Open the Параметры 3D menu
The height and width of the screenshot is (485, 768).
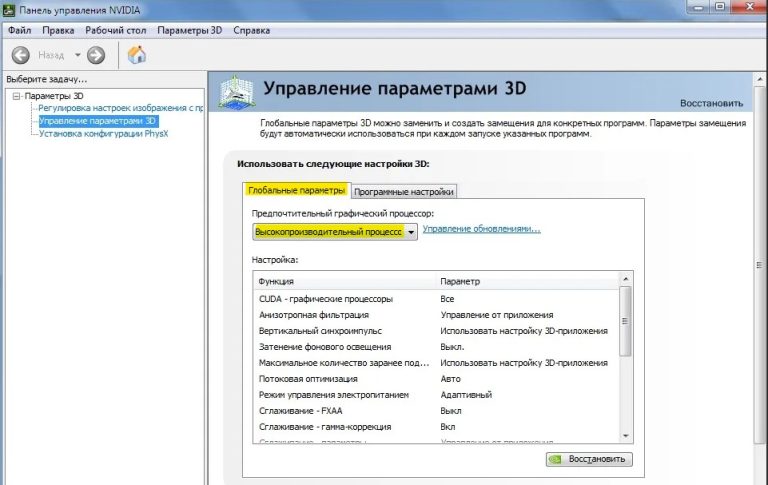tap(190, 30)
